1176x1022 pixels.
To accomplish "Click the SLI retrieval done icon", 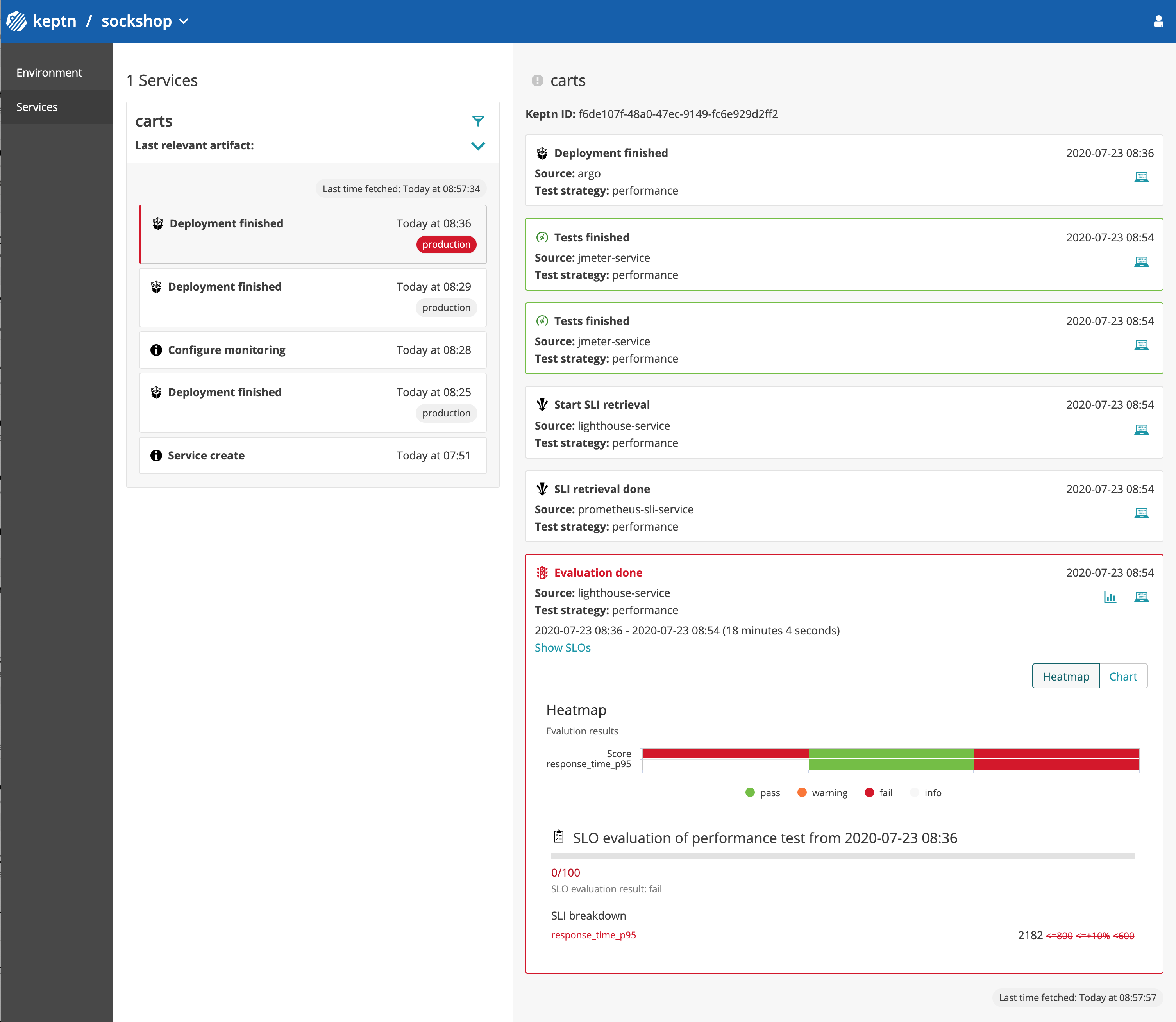I will (x=542, y=489).
